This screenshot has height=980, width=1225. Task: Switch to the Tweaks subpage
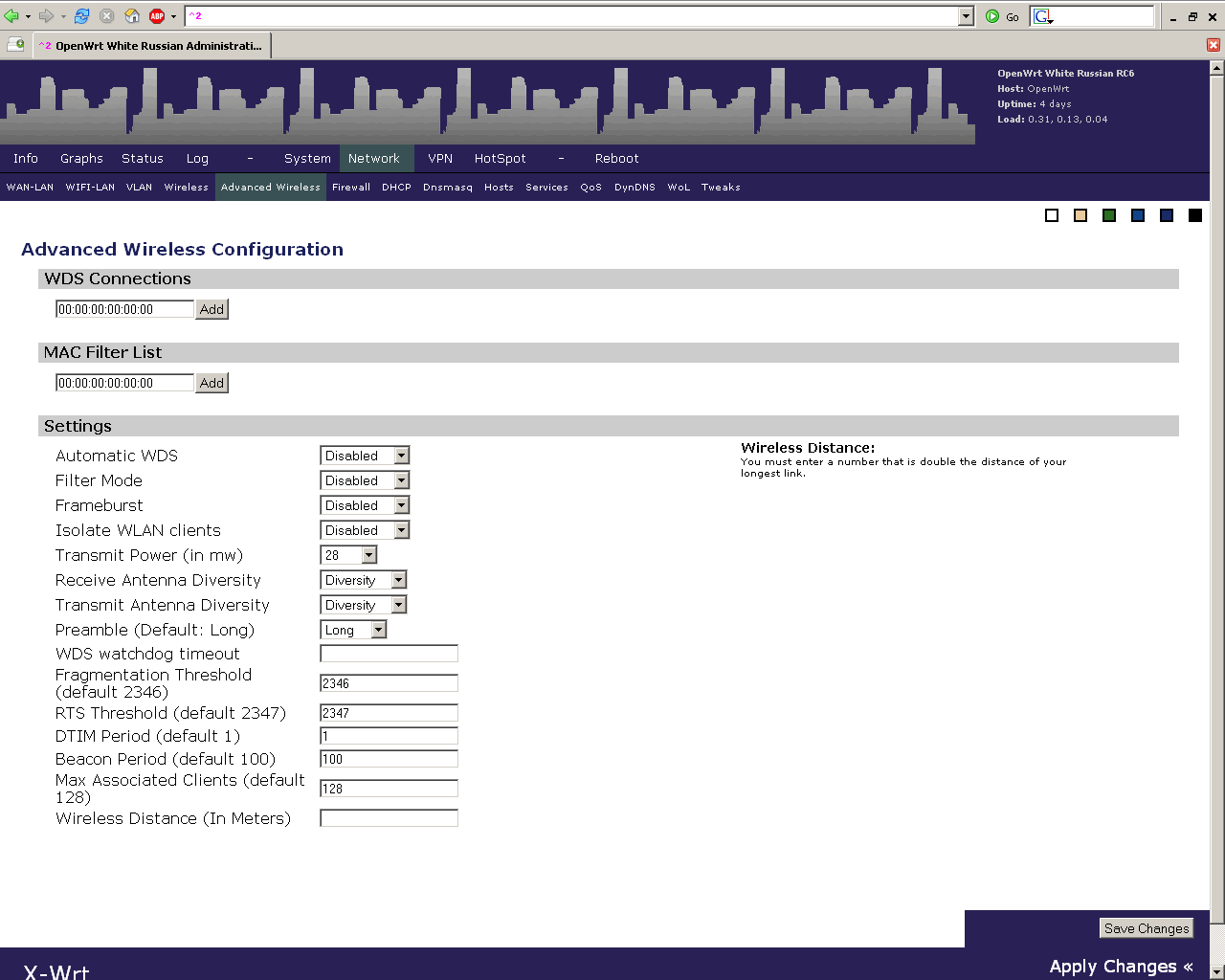[x=721, y=188]
